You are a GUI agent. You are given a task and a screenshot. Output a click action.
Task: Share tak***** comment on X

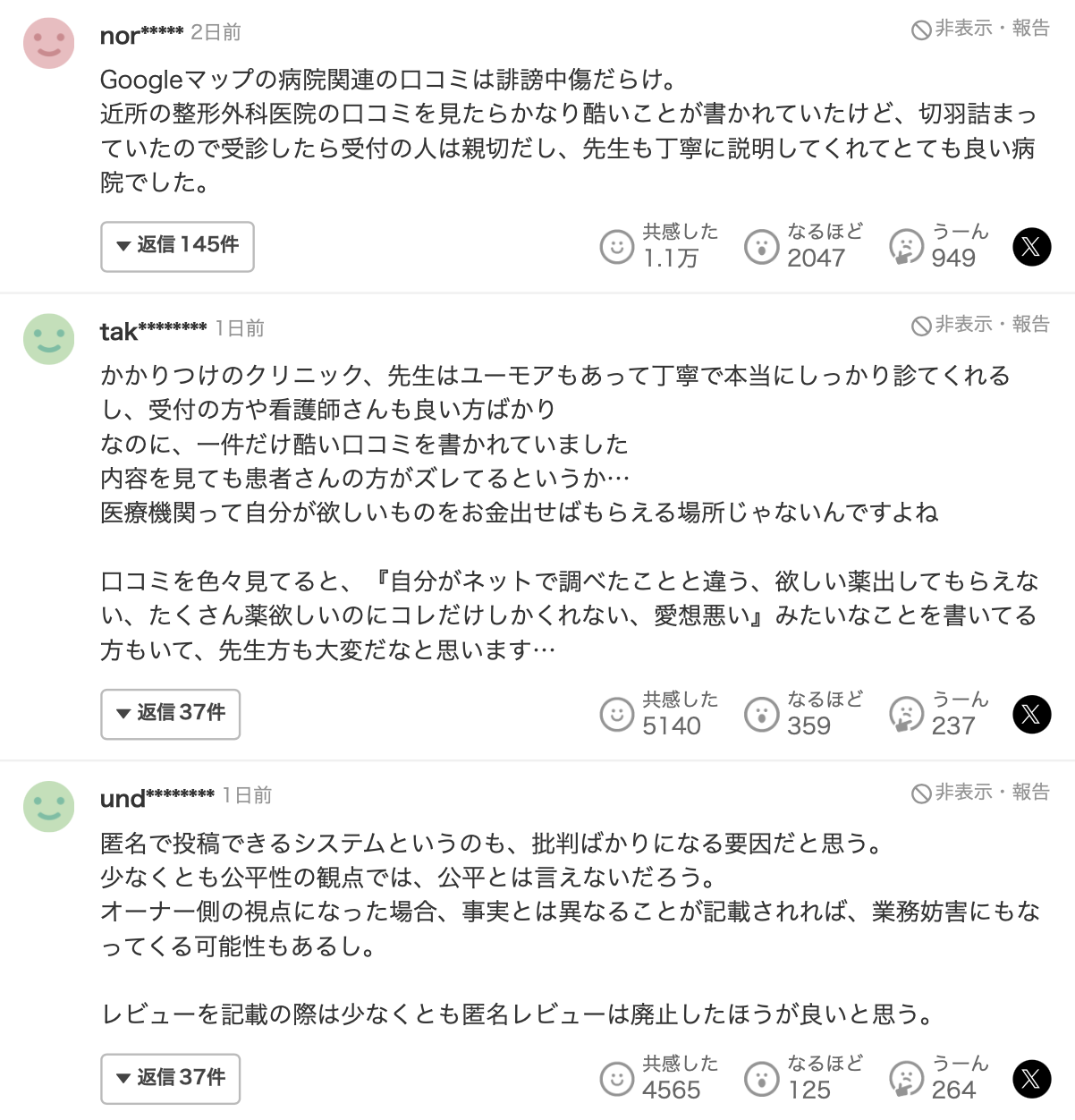coord(1031,714)
